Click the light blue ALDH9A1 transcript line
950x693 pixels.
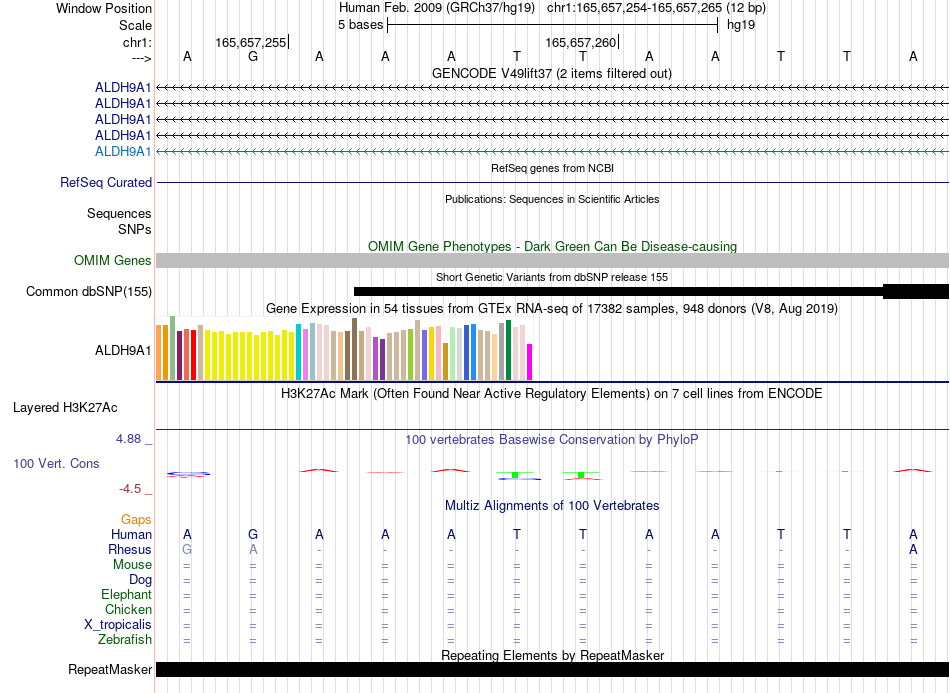click(552, 151)
